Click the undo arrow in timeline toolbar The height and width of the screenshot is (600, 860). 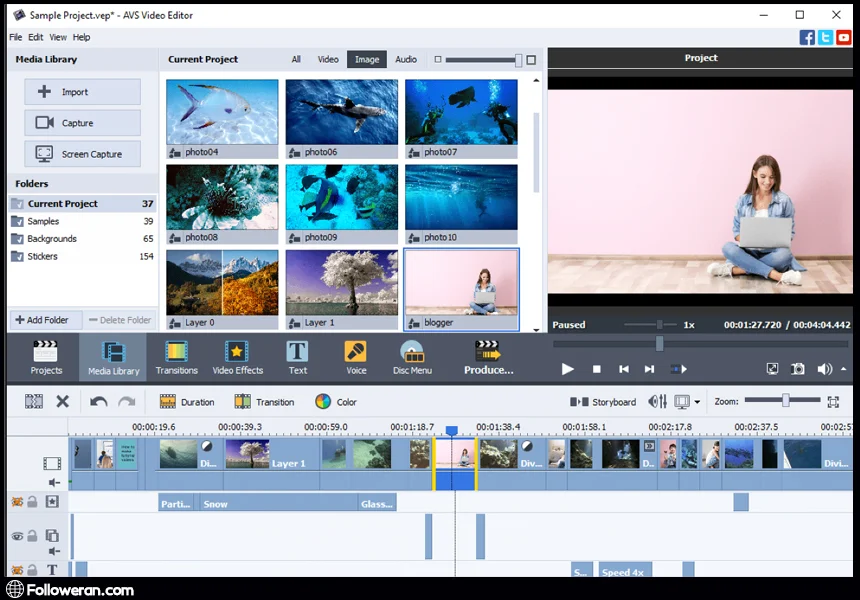coord(98,402)
